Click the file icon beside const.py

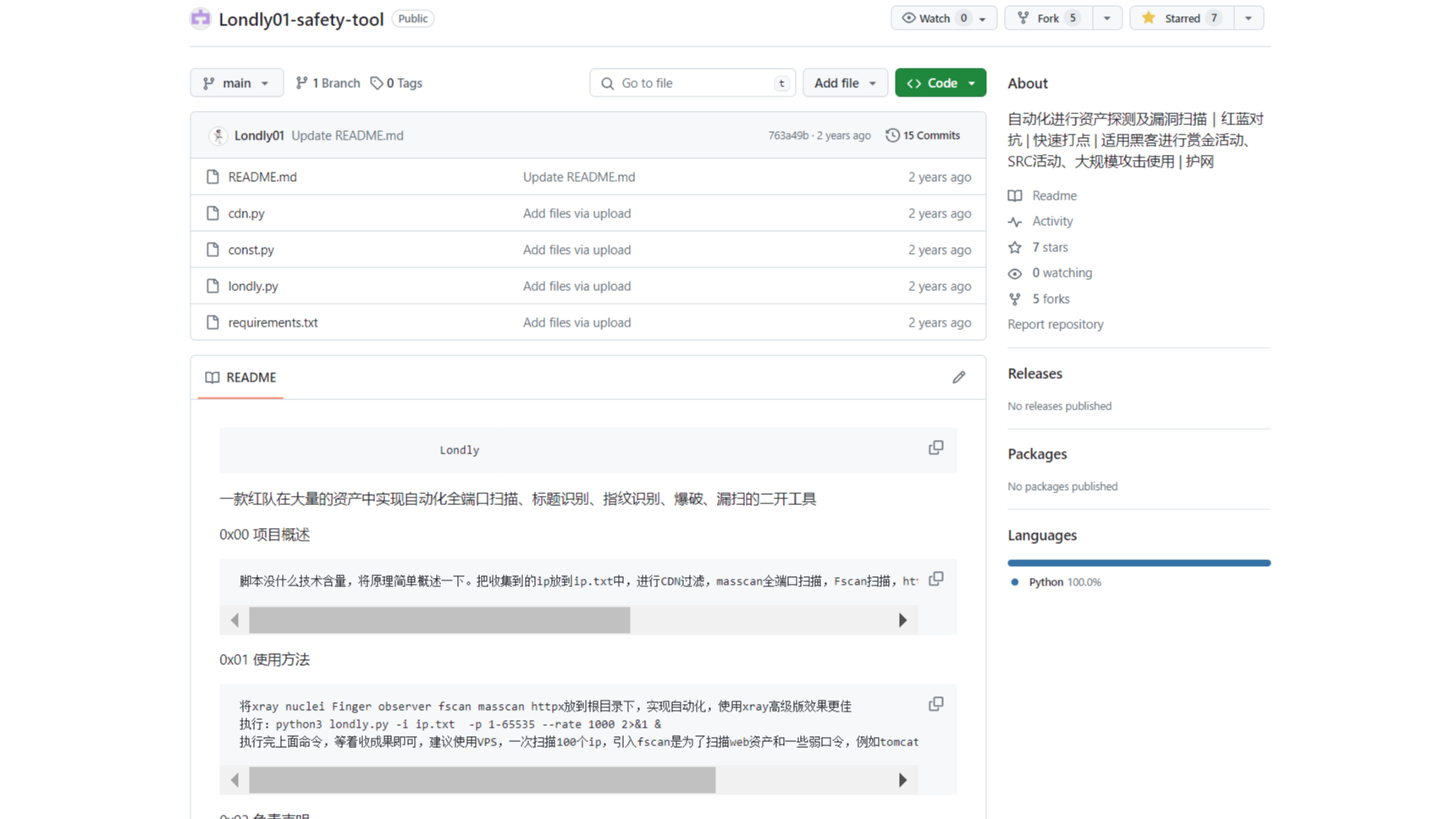coord(212,250)
